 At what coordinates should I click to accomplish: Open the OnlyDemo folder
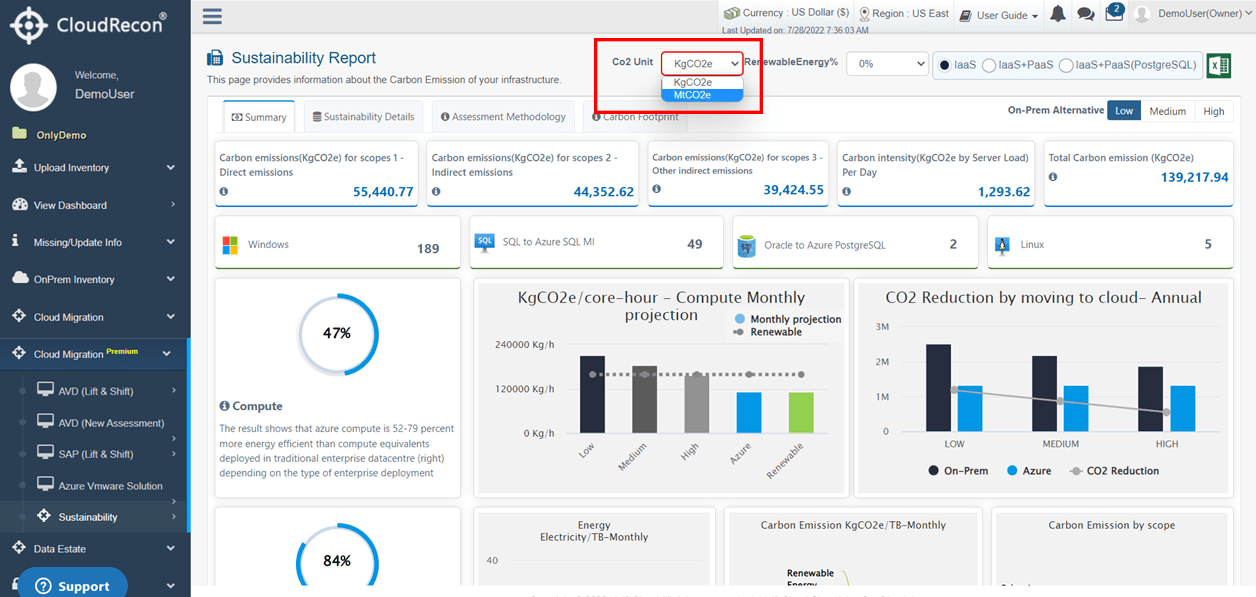pyautogui.click(x=49, y=135)
